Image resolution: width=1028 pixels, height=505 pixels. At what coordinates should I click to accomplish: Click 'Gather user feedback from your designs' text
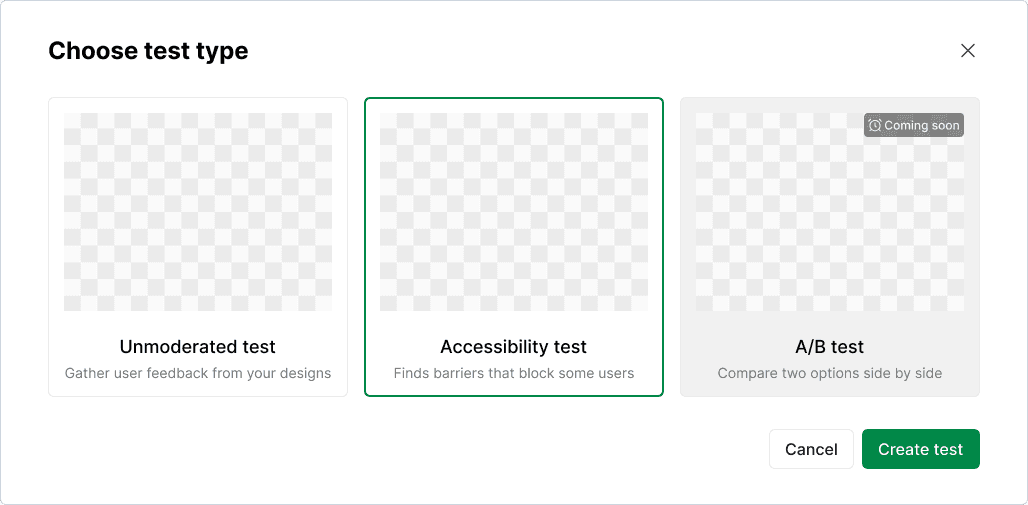(198, 374)
